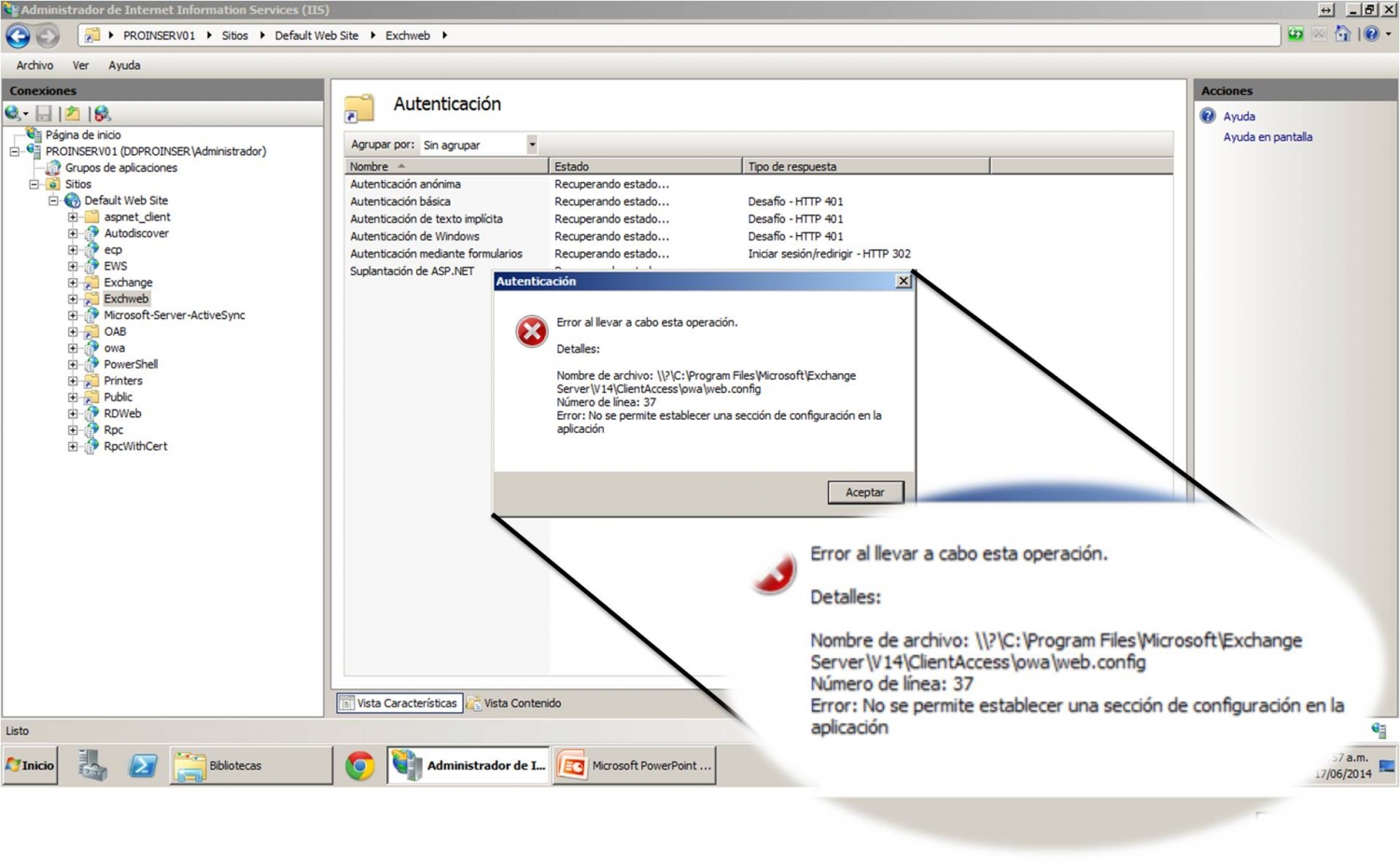1400x863 pixels.
Task: Click Ayuda en pantalla link
Action: 1267,137
